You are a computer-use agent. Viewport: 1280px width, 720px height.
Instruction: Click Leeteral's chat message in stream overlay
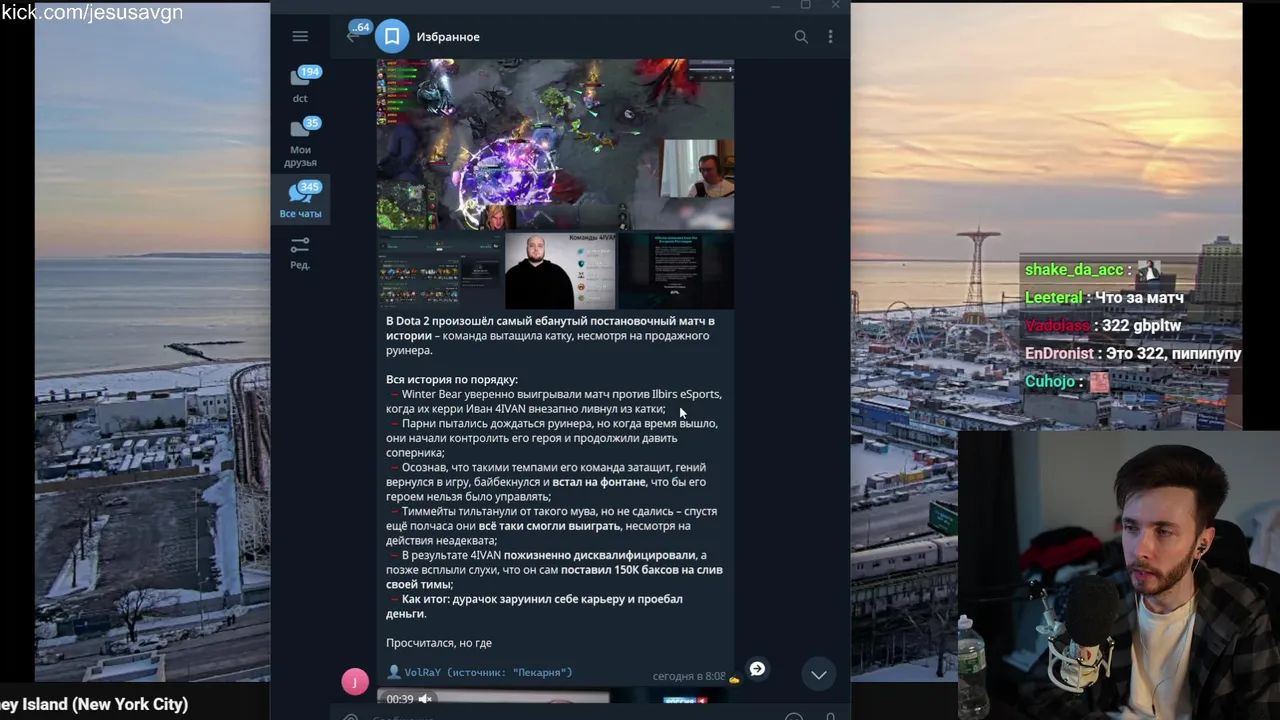[1104, 298]
